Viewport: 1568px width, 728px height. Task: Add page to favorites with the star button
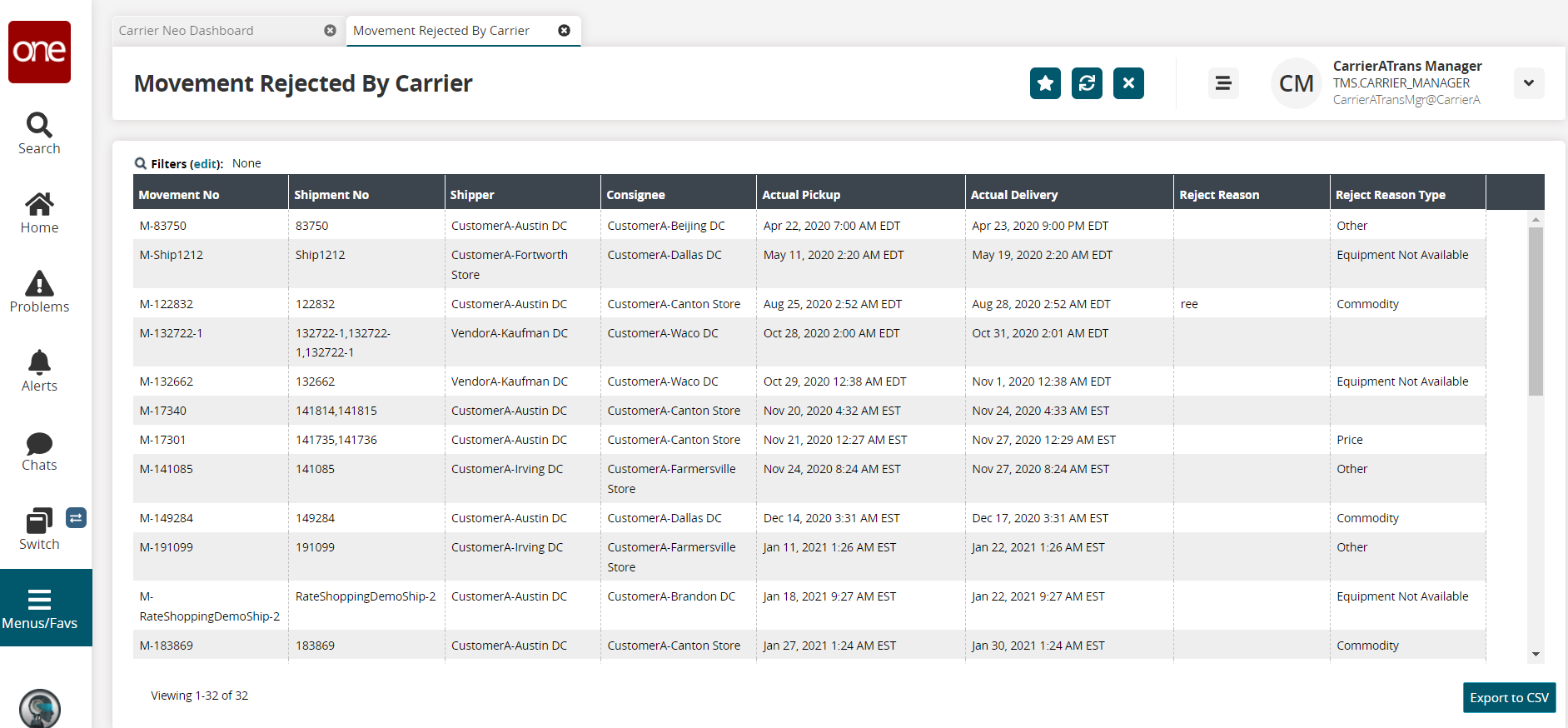tap(1045, 83)
